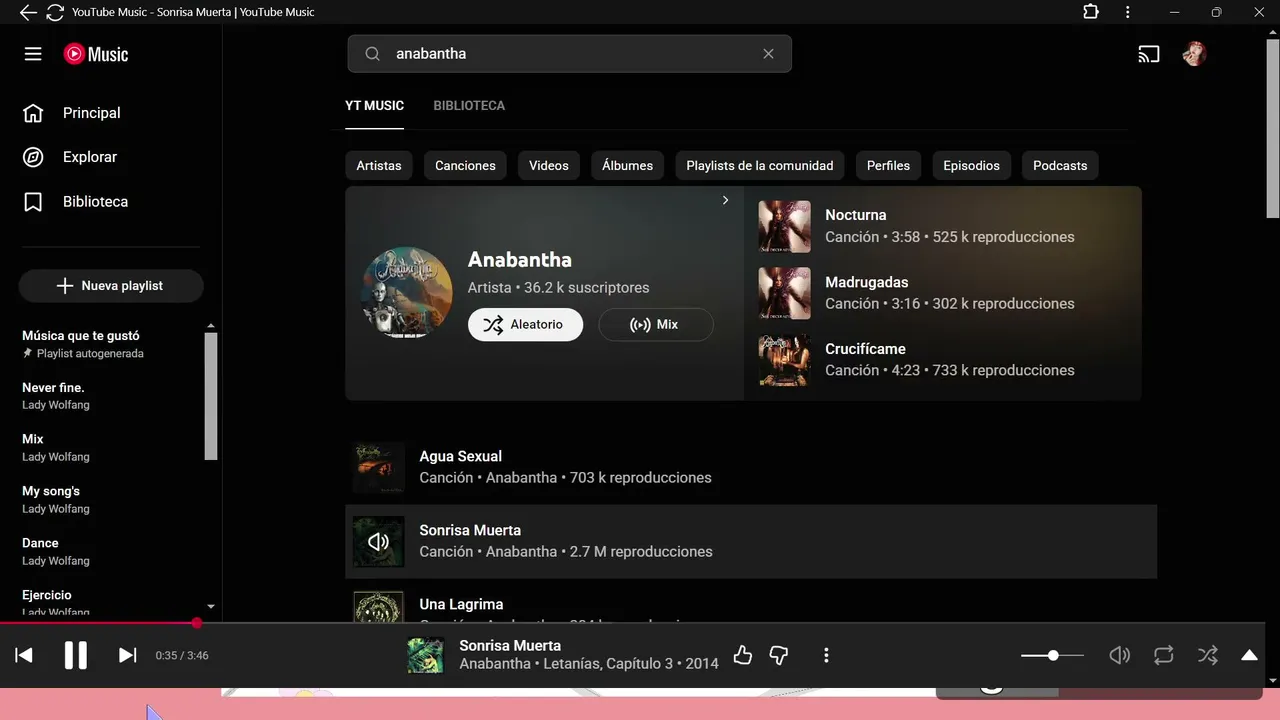Like Sonrisa Muerta with thumbs up
1280x720 pixels.
tap(742, 655)
